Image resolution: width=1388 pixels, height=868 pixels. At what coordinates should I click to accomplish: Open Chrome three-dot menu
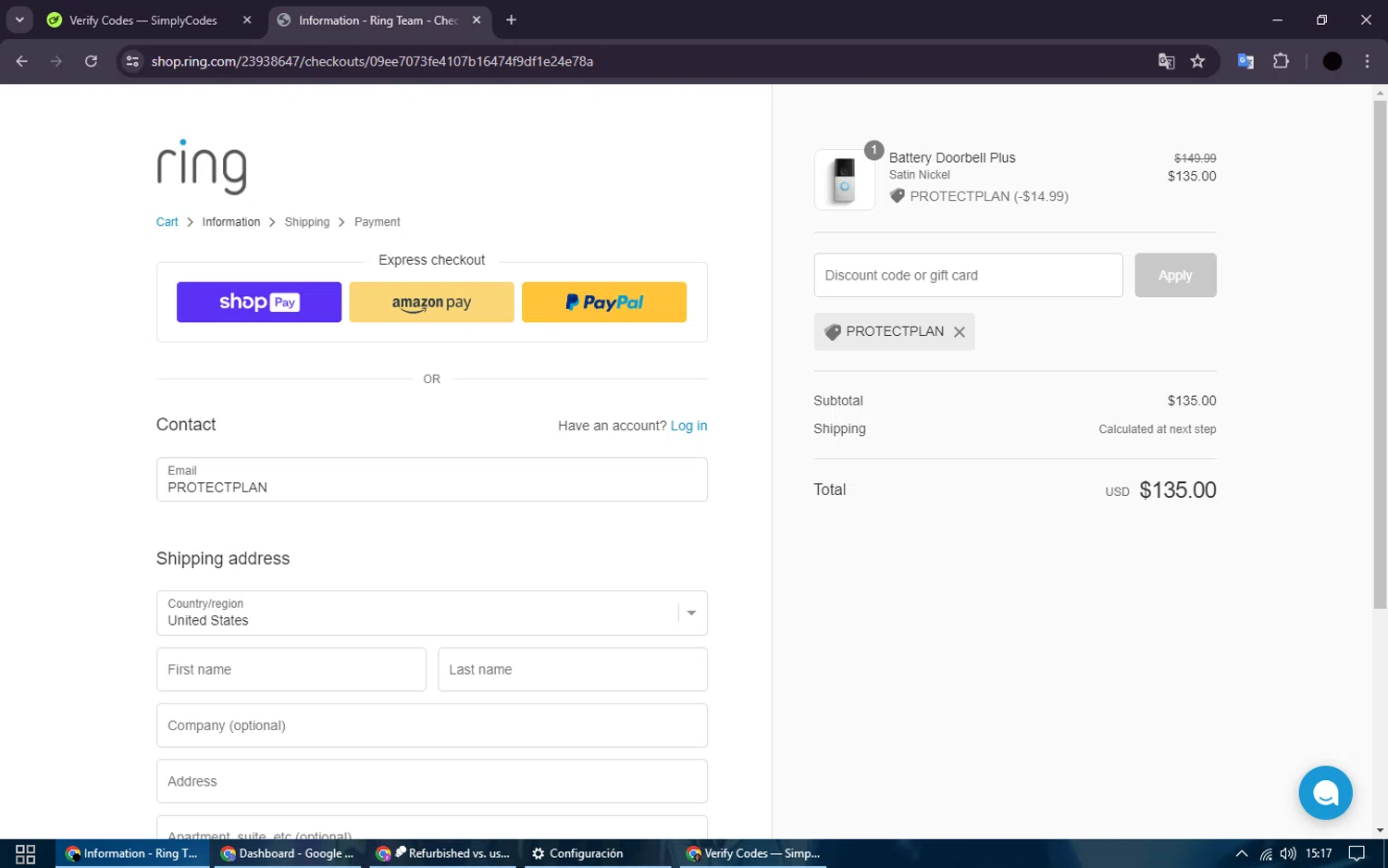(x=1367, y=61)
